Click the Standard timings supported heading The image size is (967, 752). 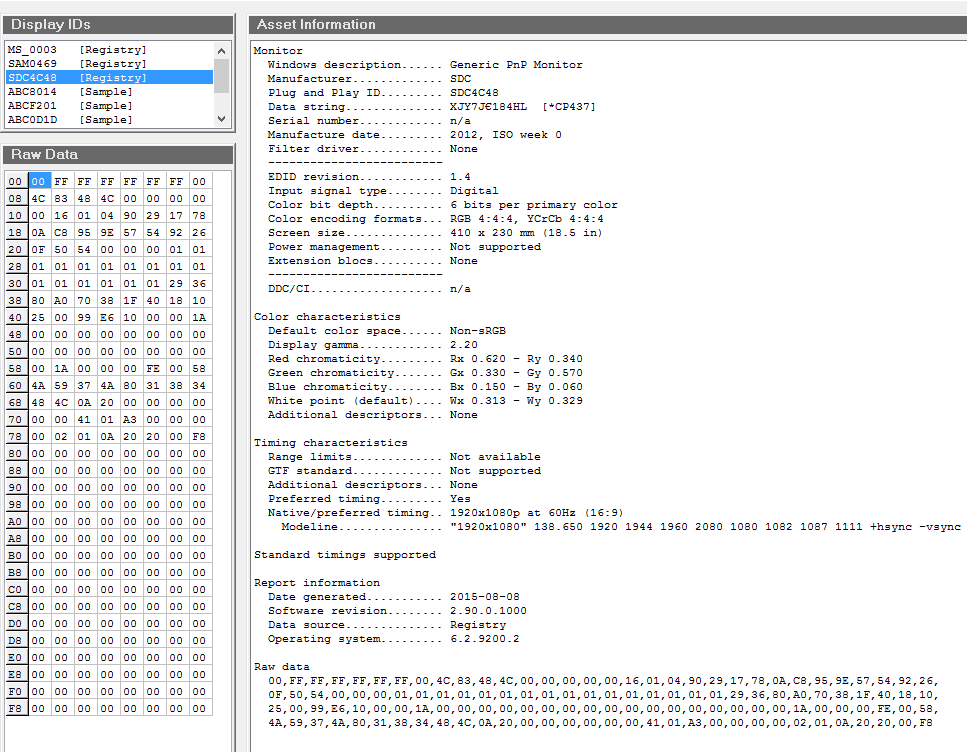click(345, 555)
